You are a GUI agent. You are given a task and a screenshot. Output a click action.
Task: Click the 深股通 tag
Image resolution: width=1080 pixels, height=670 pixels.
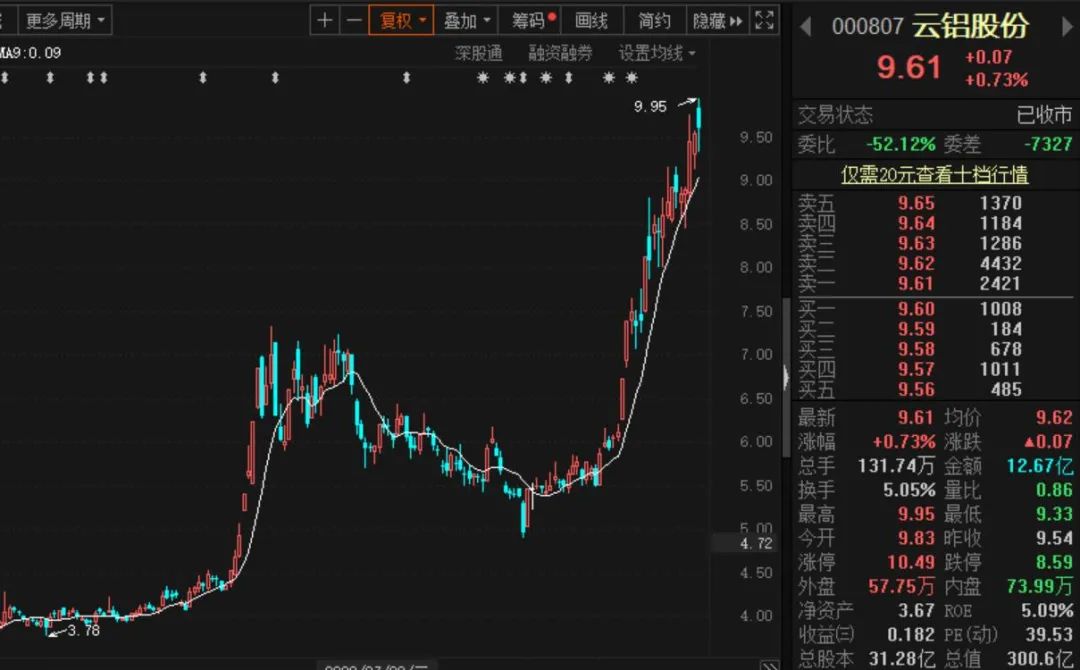(x=479, y=53)
